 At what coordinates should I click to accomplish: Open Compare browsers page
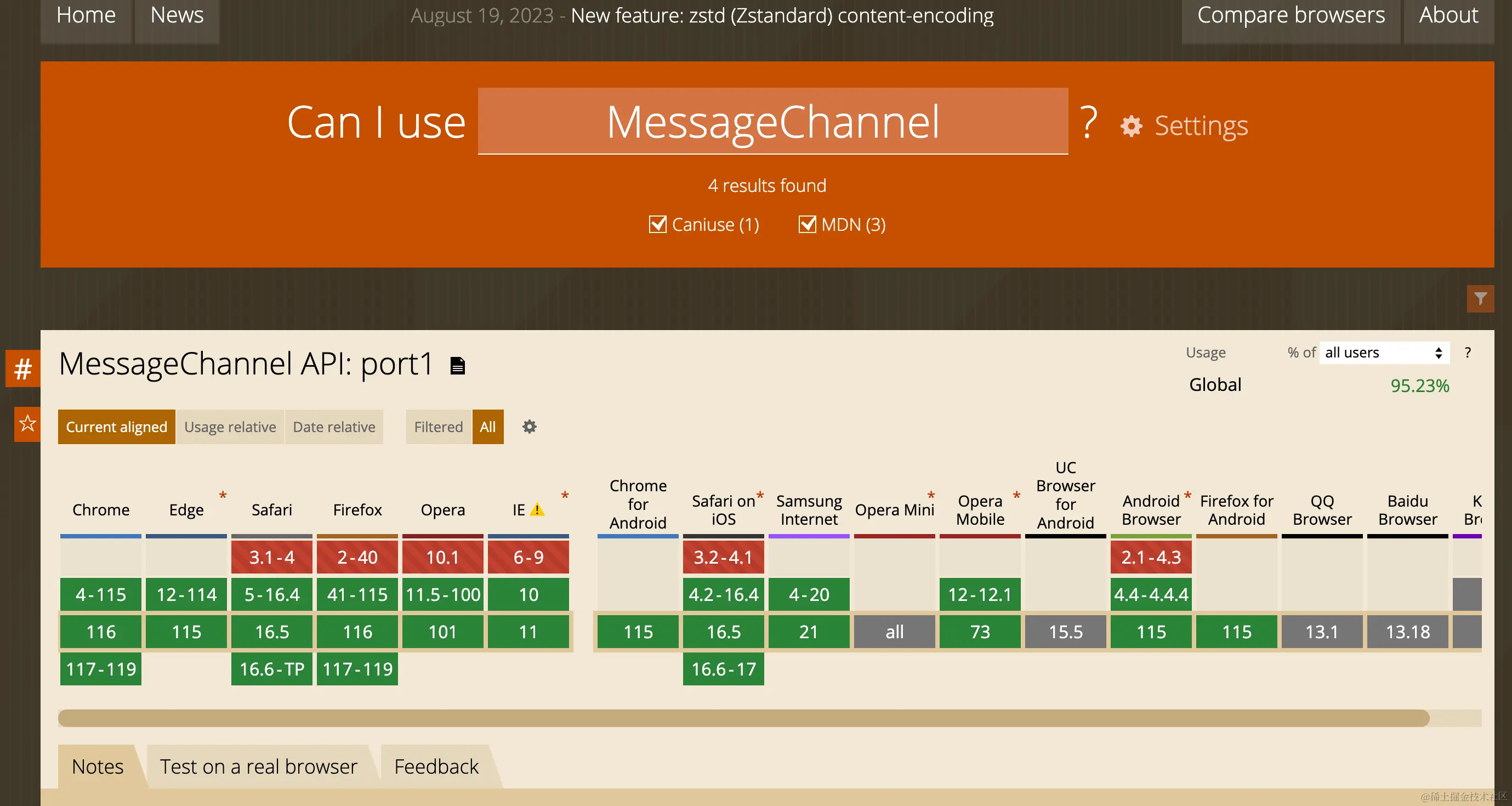tap(1290, 15)
